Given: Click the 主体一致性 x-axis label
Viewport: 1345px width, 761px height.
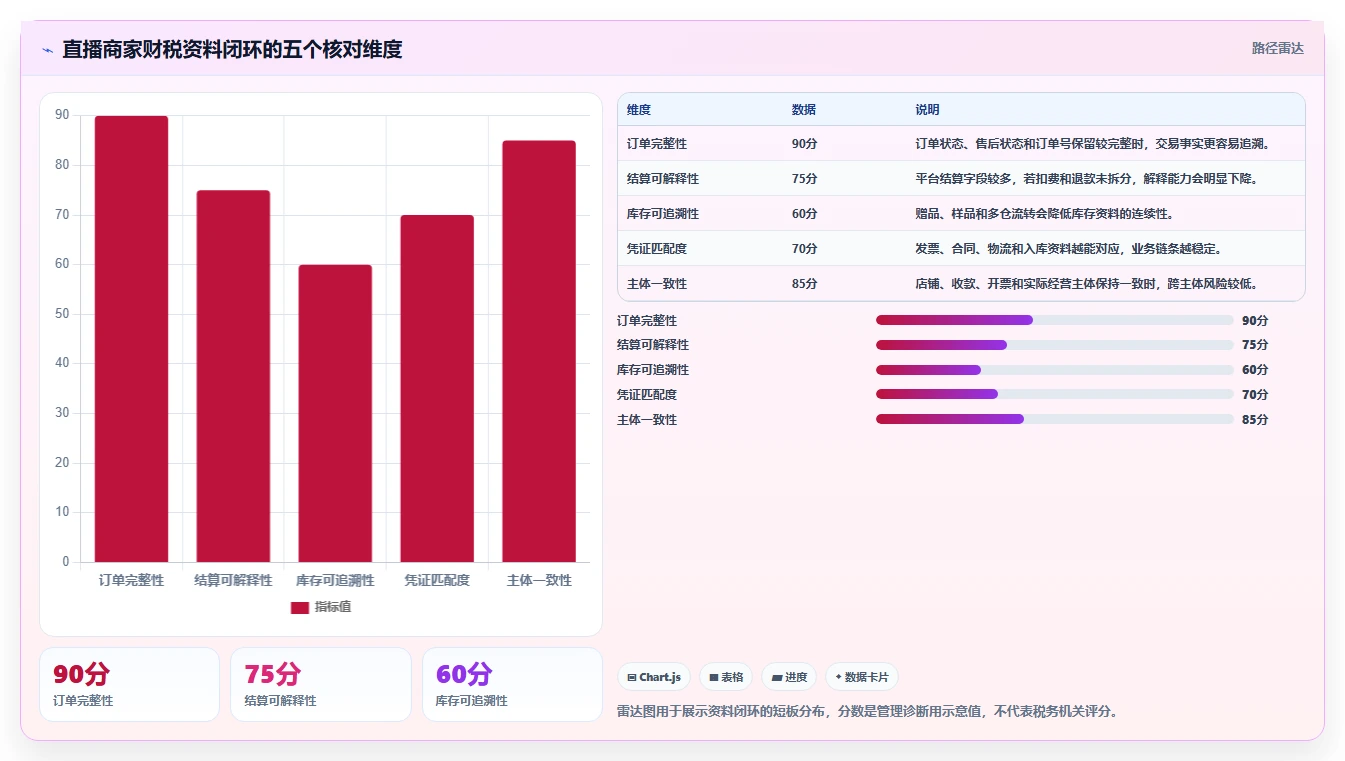Looking at the screenshot, I should [539, 580].
